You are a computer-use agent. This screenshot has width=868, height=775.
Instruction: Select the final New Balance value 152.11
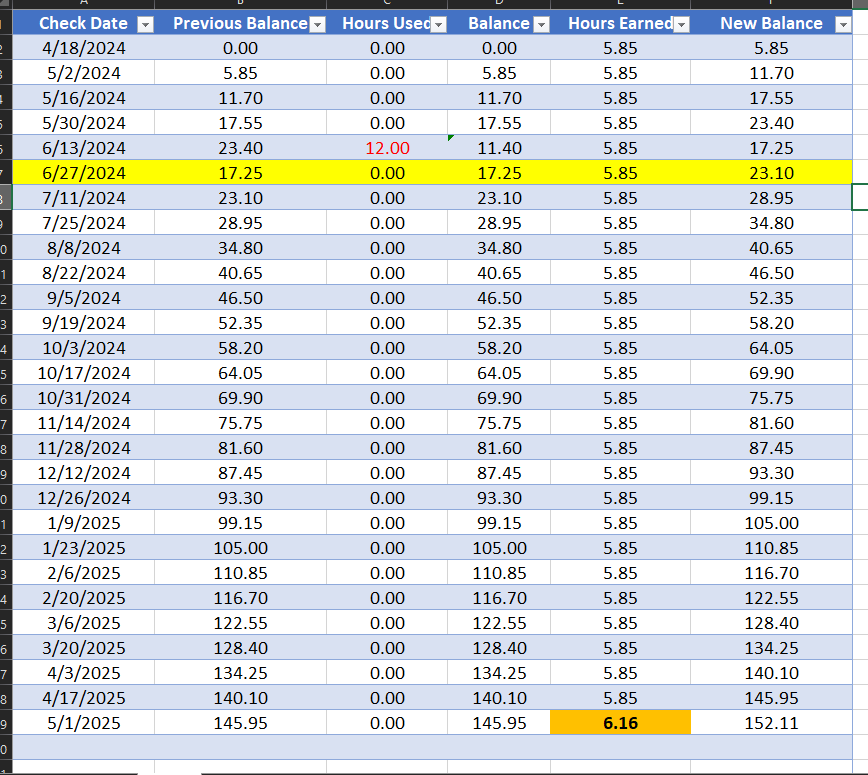(x=771, y=722)
